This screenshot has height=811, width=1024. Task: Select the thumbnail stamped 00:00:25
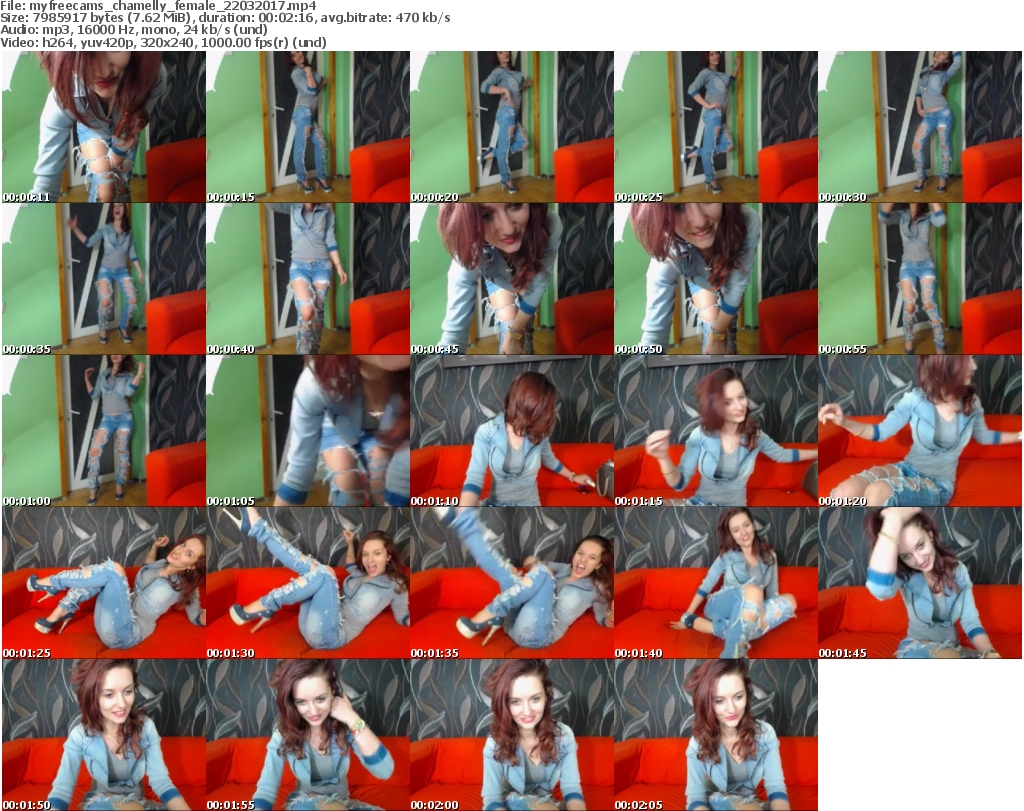[x=716, y=127]
